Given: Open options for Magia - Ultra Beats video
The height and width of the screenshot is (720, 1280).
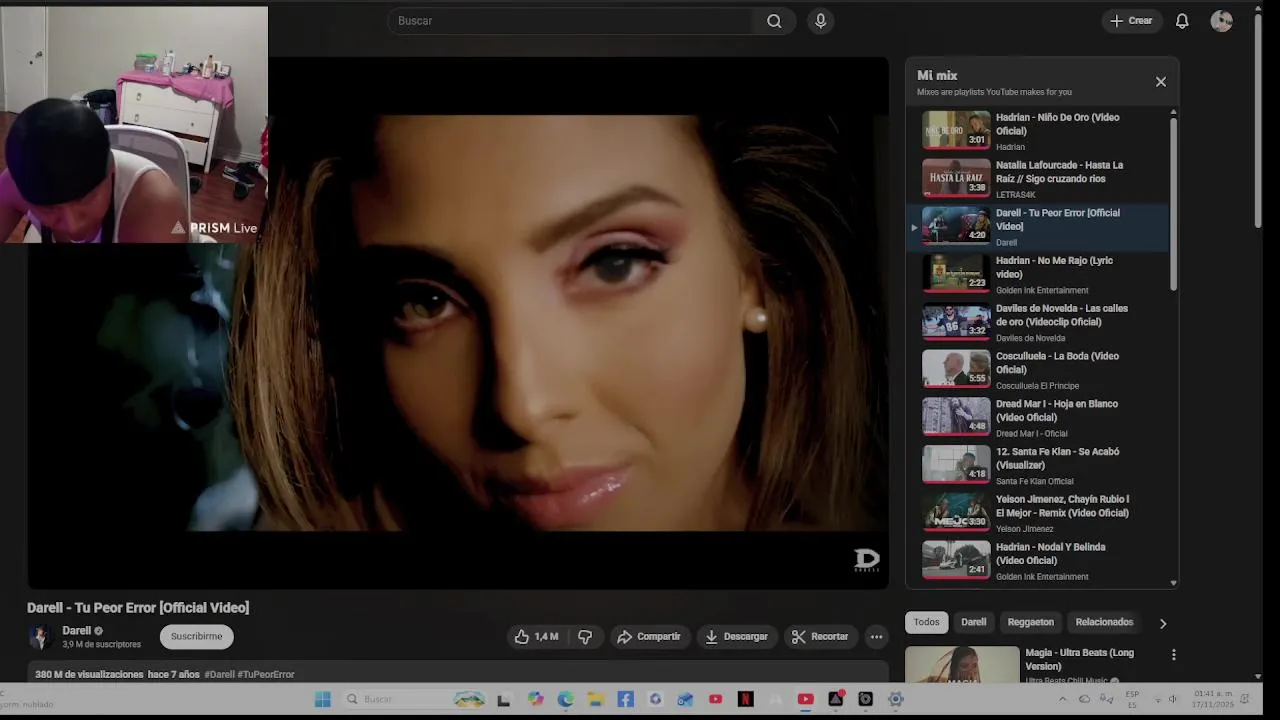Looking at the screenshot, I should click(1173, 655).
